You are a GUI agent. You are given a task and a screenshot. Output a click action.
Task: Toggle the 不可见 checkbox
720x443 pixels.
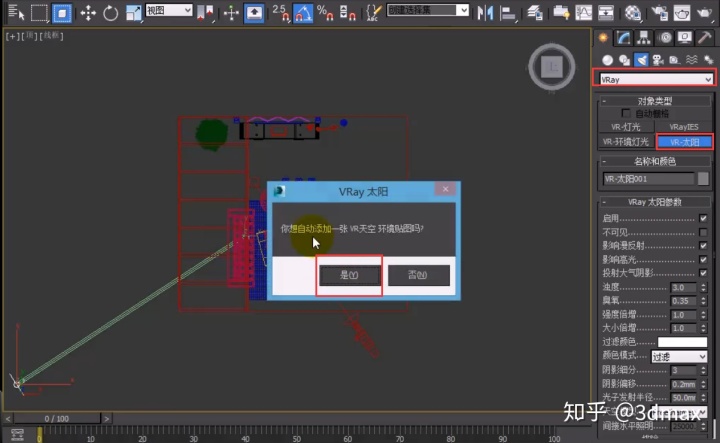[703, 232]
